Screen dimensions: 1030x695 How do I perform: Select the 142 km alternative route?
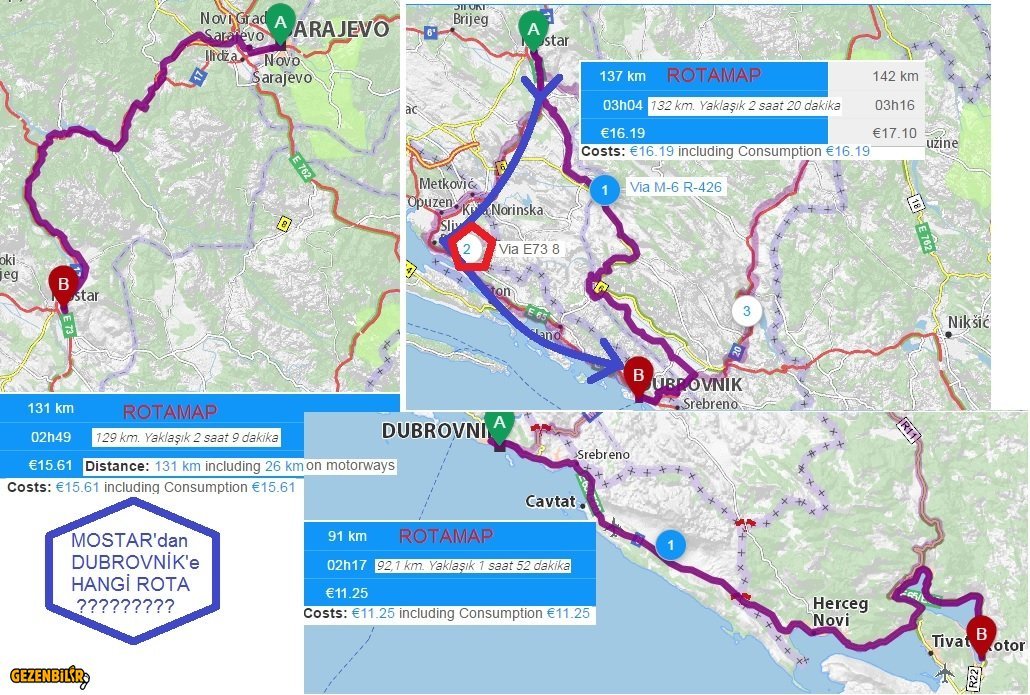pos(895,76)
